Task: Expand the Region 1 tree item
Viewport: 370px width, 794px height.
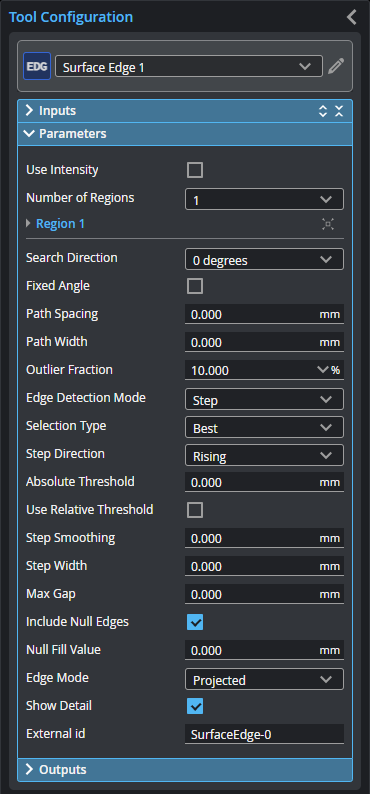Action: [x=28, y=224]
